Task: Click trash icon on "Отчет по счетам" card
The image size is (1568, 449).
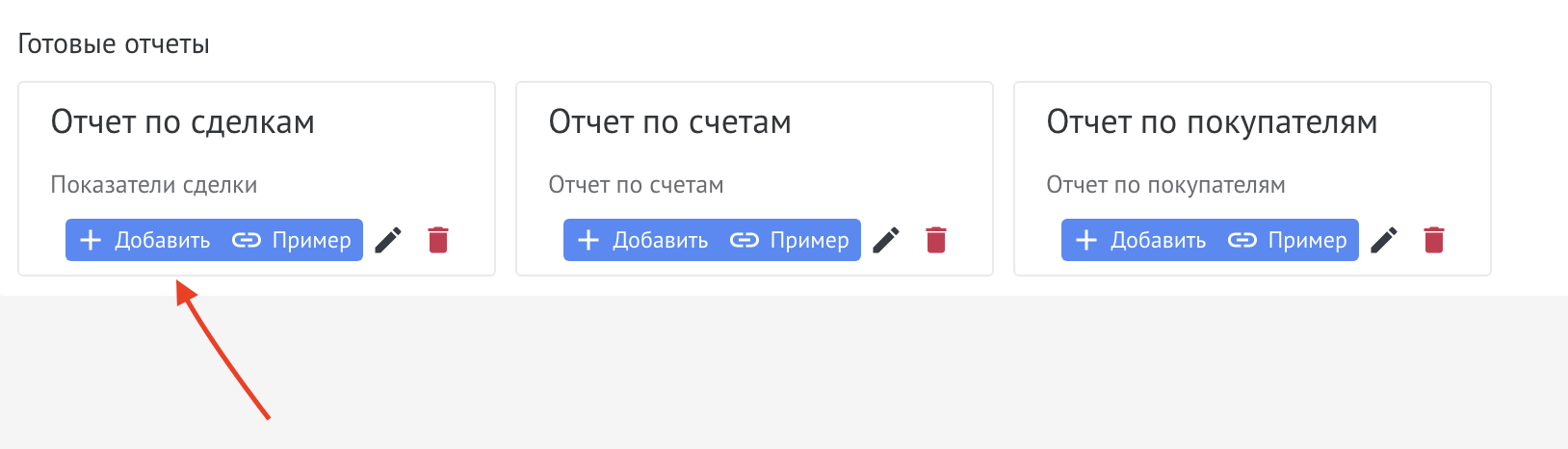Action: 936,240
